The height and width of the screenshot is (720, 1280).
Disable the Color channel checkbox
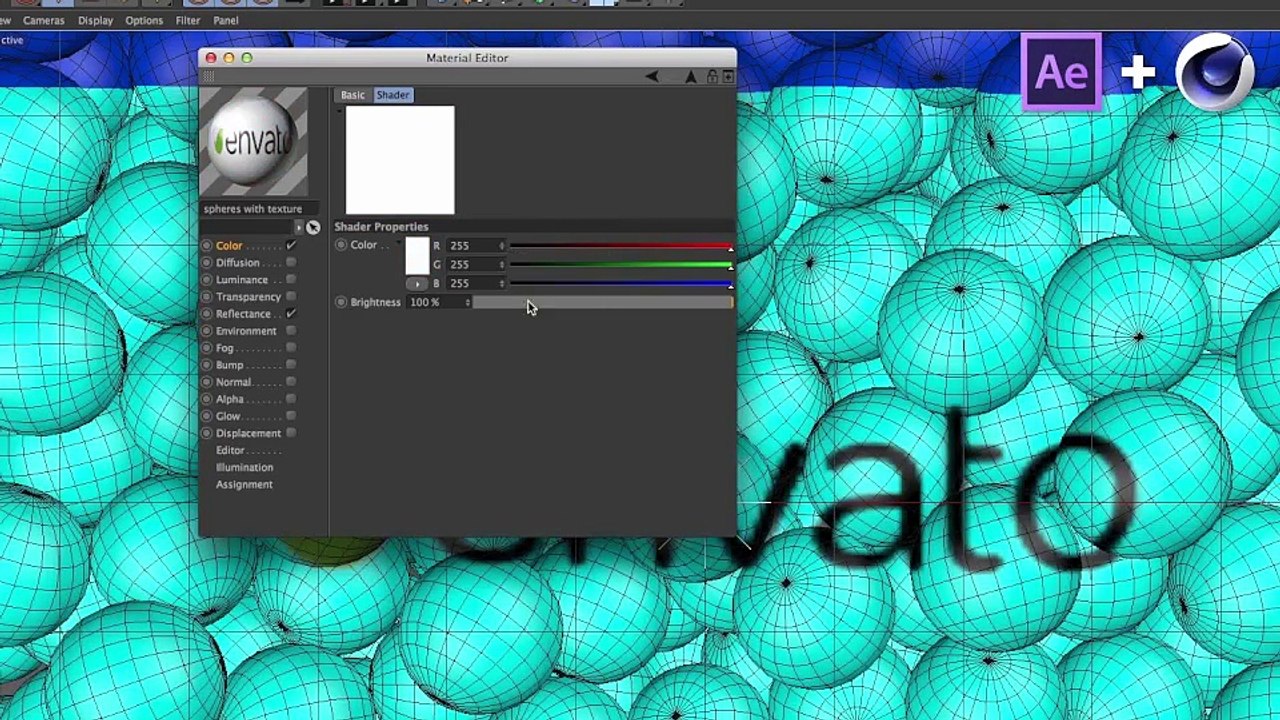(291, 246)
